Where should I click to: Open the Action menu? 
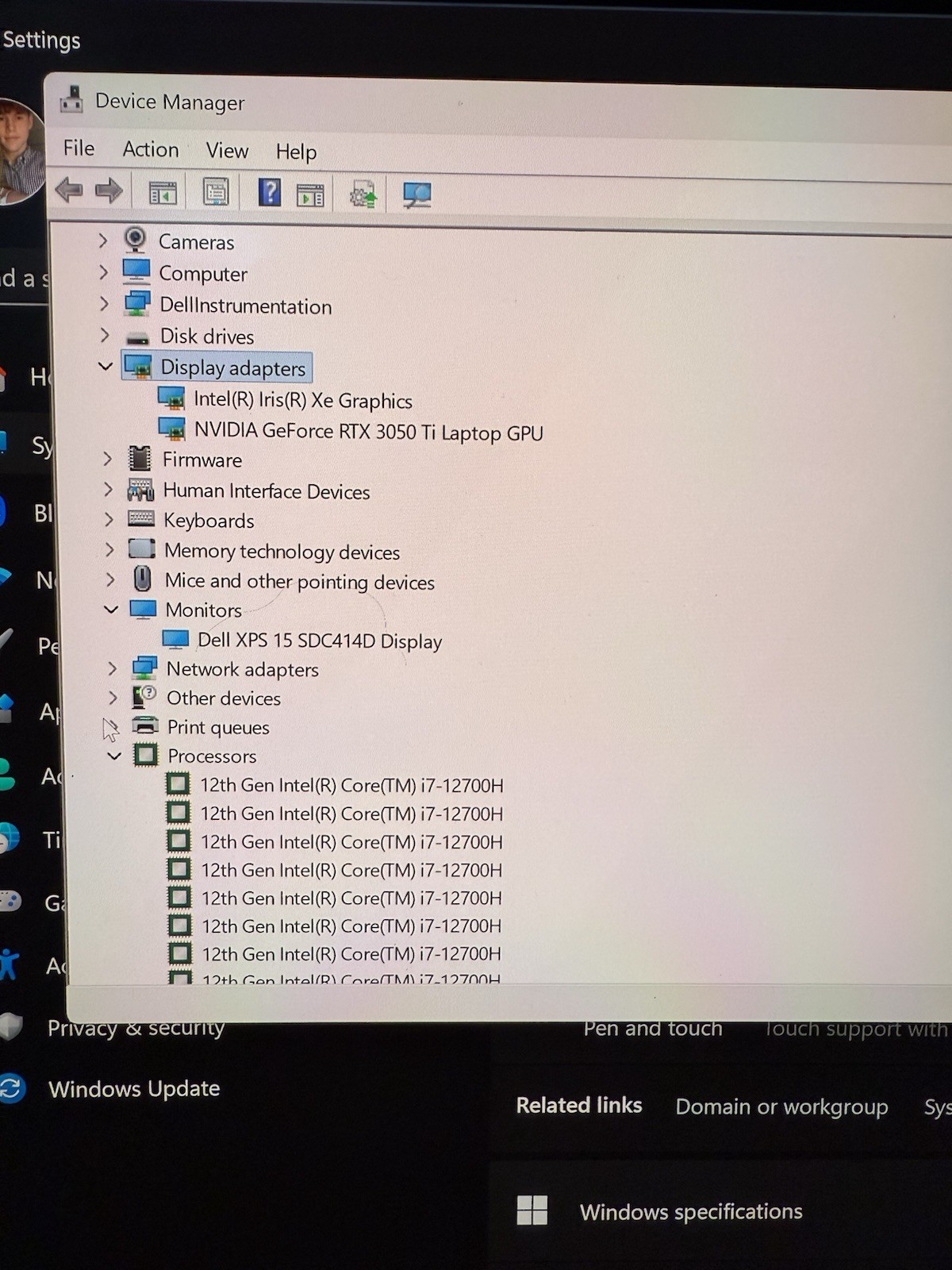pyautogui.click(x=151, y=149)
